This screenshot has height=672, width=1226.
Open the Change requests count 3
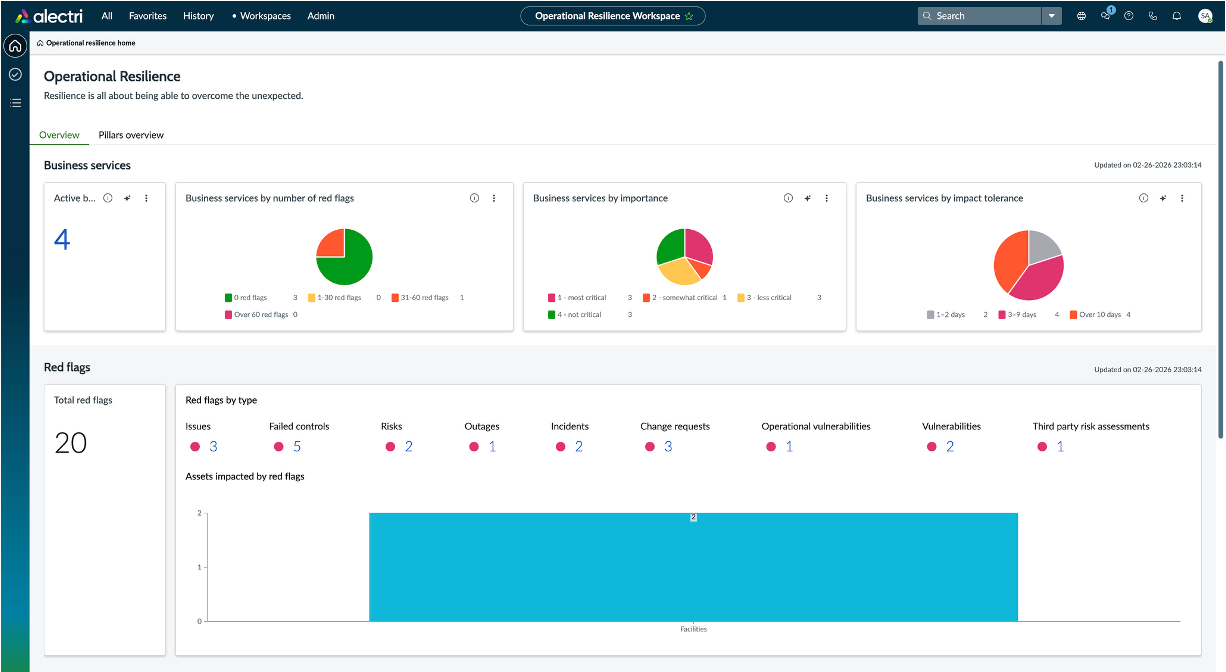[668, 447]
